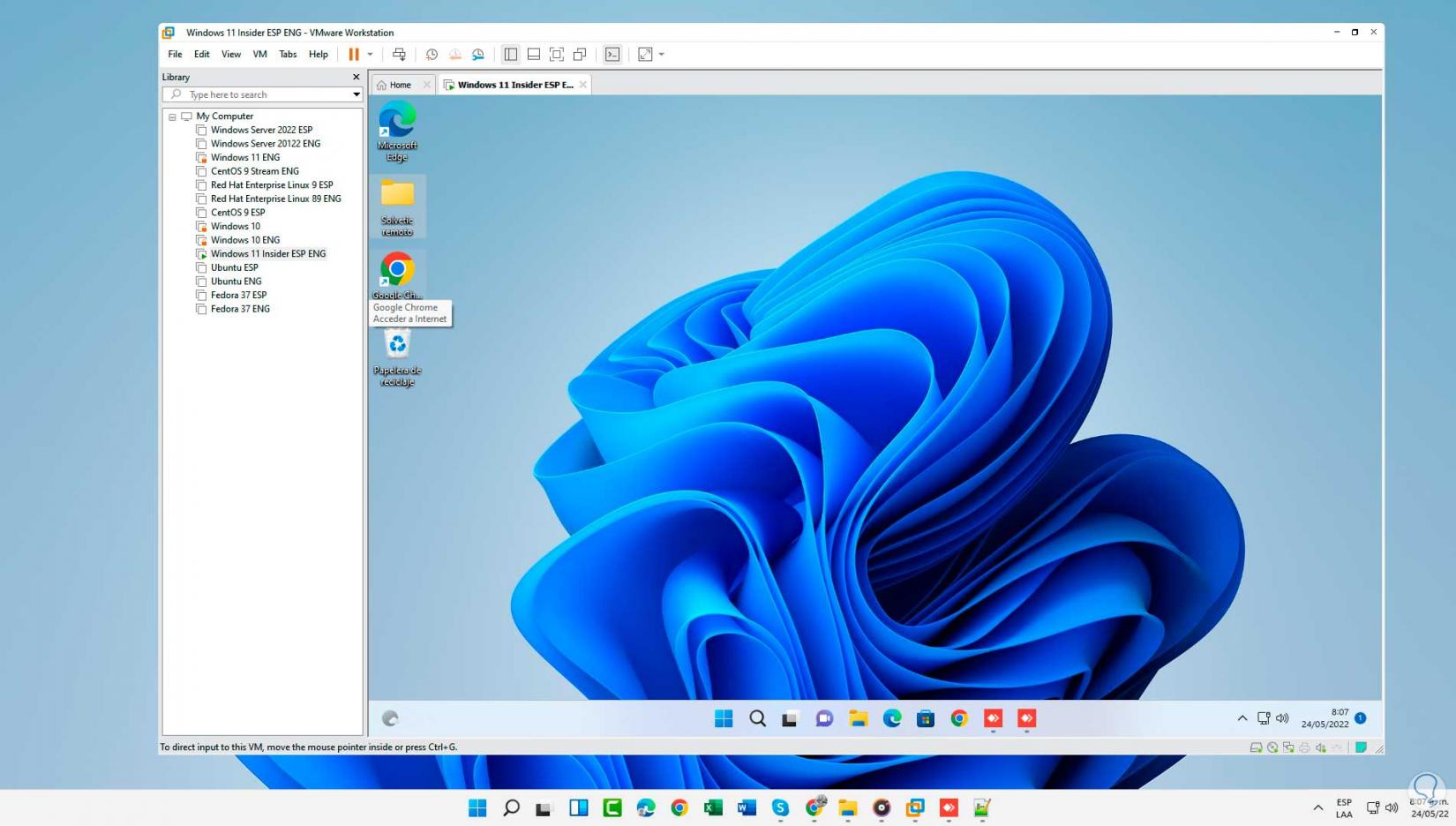Open the library search filter dropdown
The height and width of the screenshot is (826, 1456).
click(356, 94)
